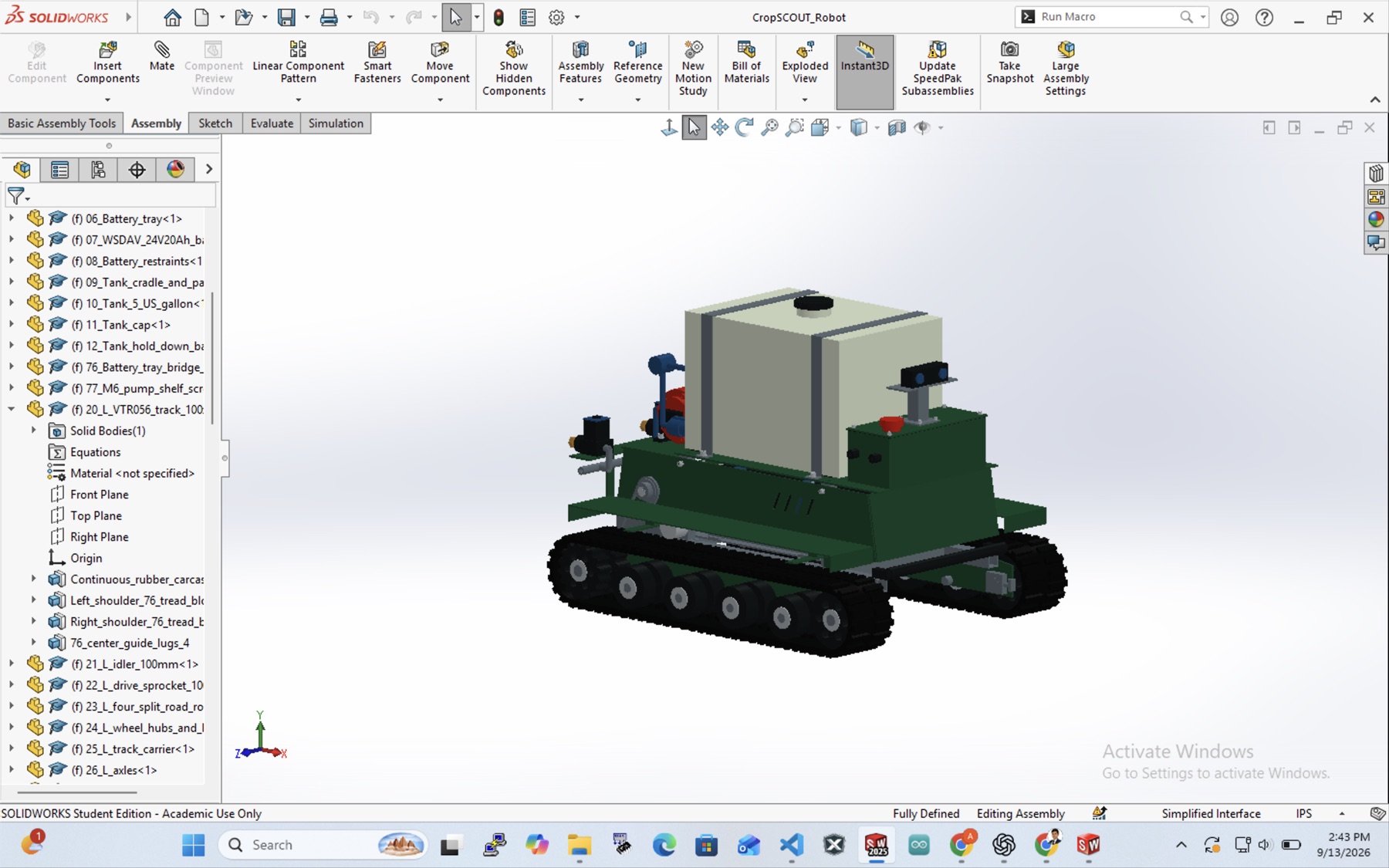This screenshot has width=1389, height=868.
Task: Click the Pan view icon
Action: tap(719, 127)
